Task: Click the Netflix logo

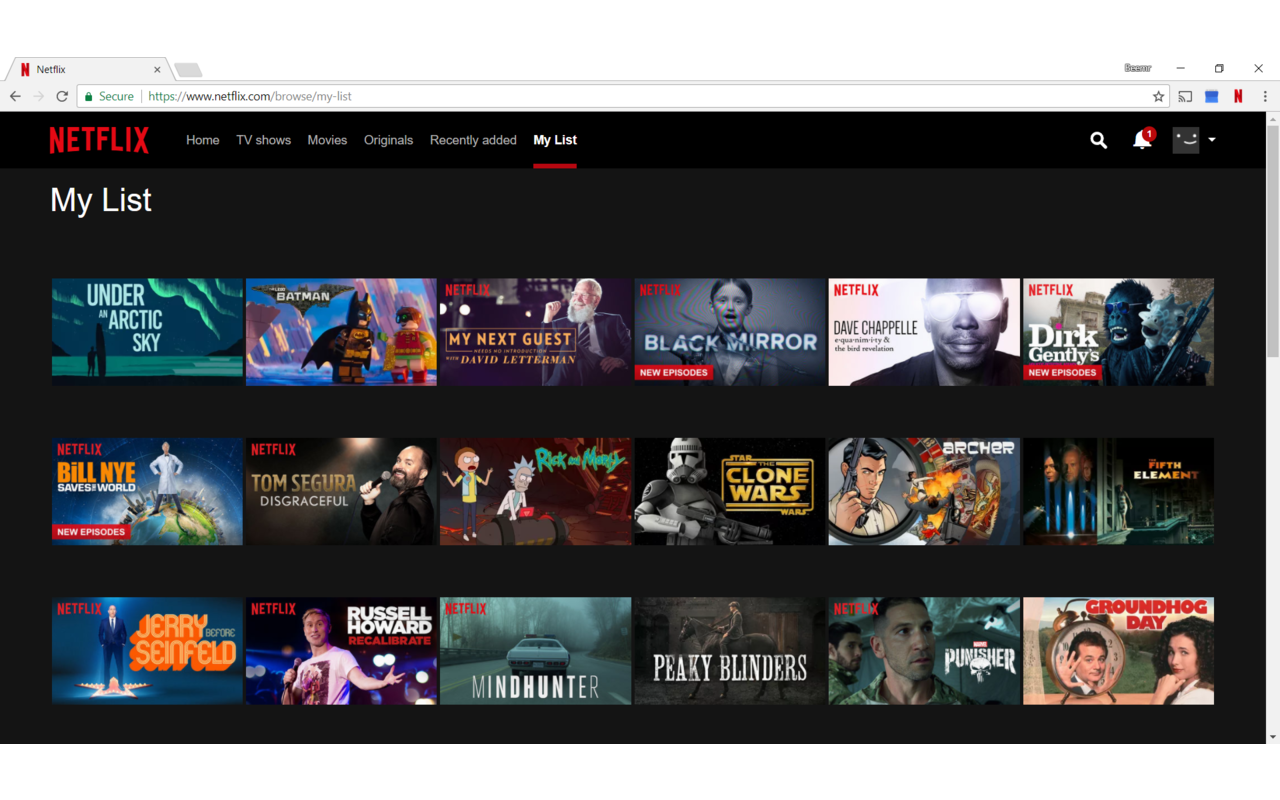Action: click(99, 140)
